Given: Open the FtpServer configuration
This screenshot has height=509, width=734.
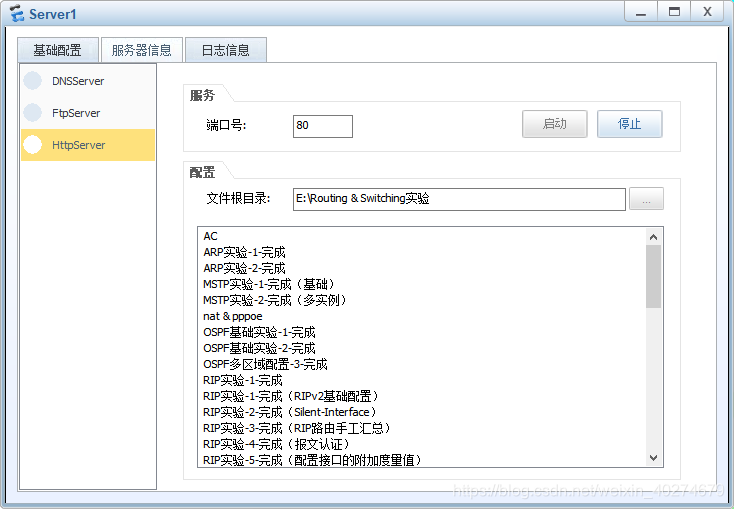Looking at the screenshot, I should pyautogui.click(x=88, y=113).
